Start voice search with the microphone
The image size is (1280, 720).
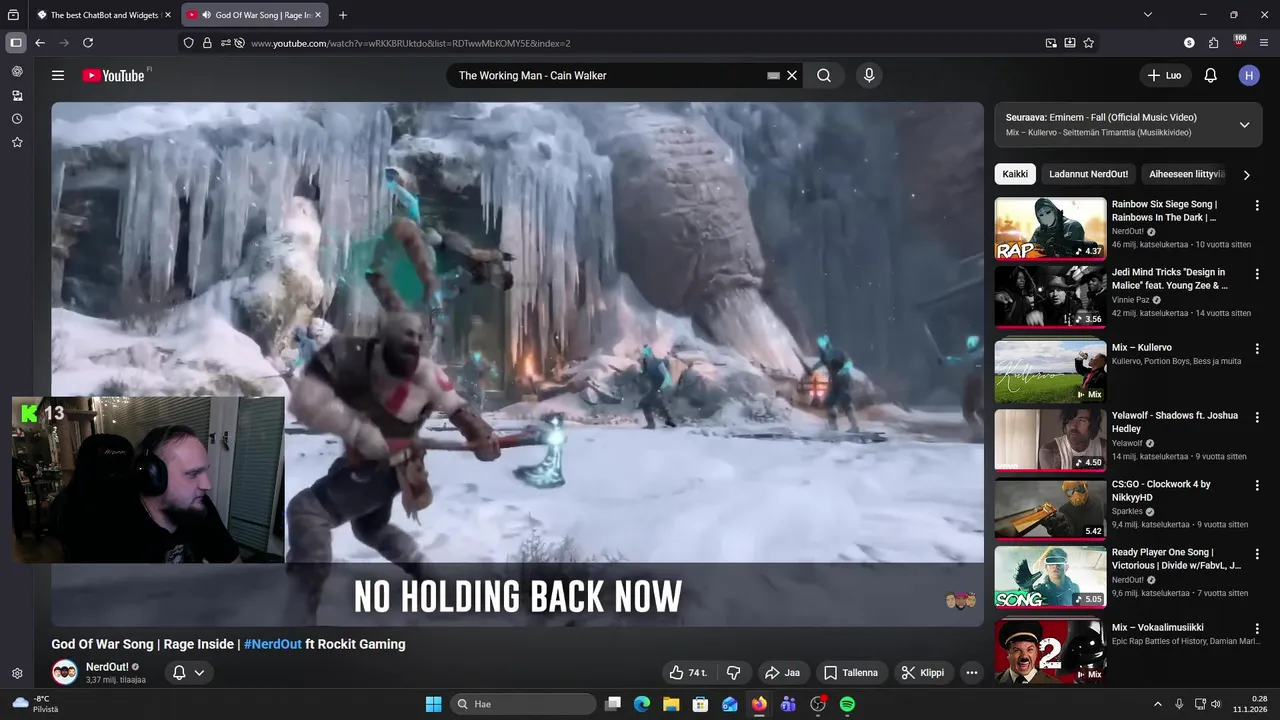pyautogui.click(x=868, y=75)
